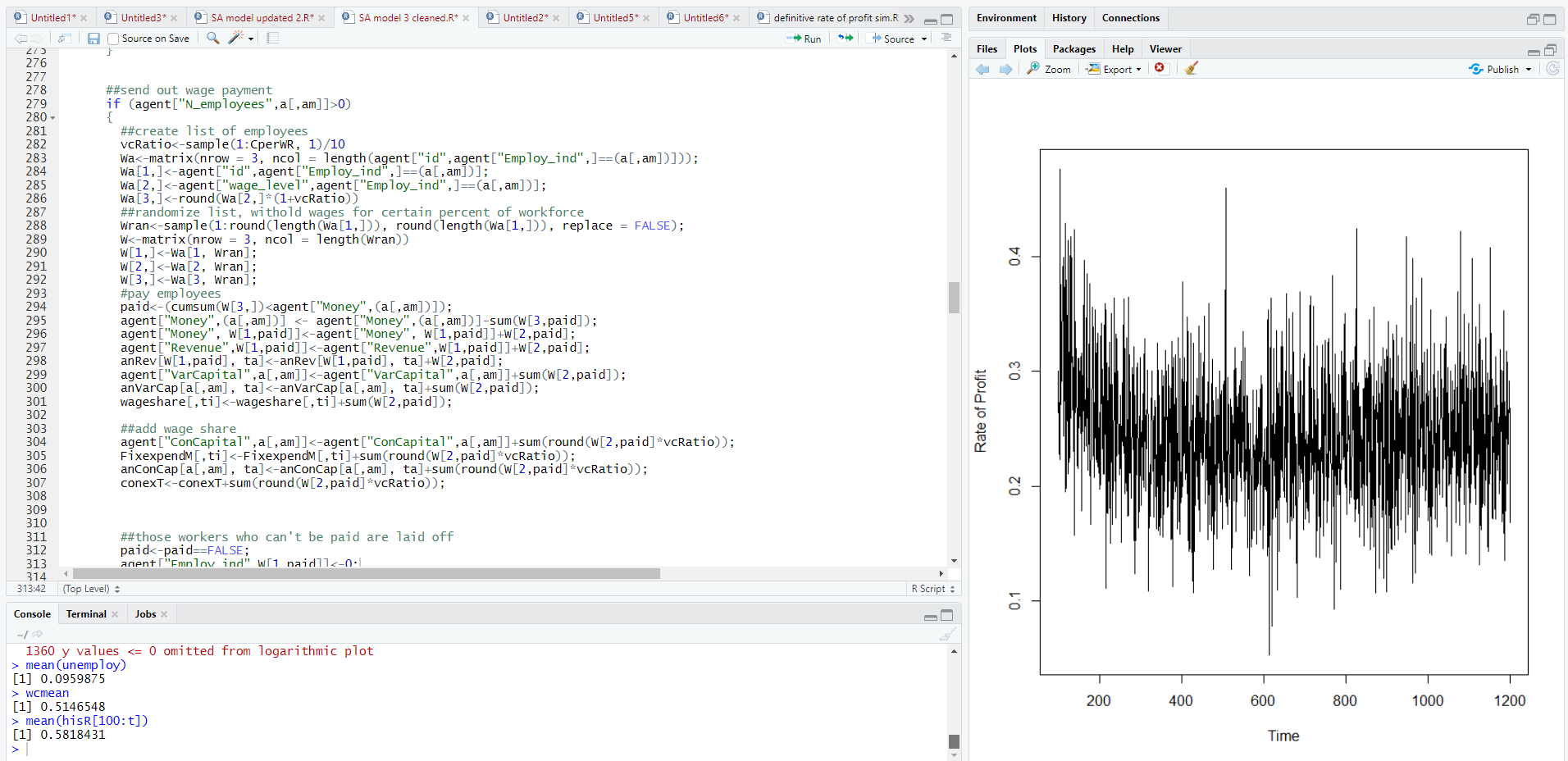Open Export plot dropdown
Viewport: 1568px width, 761px height.
point(1114,69)
